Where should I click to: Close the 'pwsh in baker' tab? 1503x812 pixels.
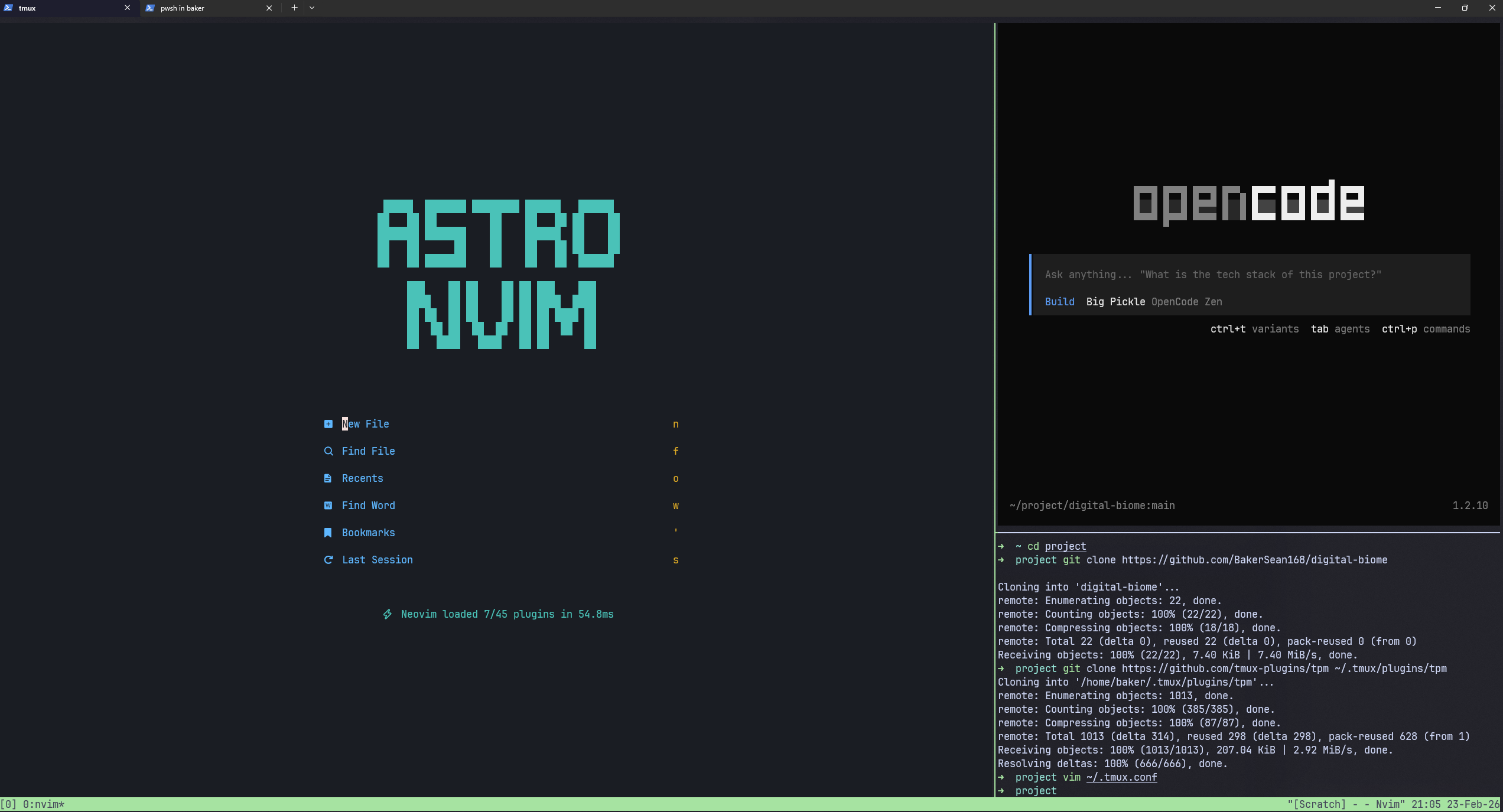tap(269, 8)
